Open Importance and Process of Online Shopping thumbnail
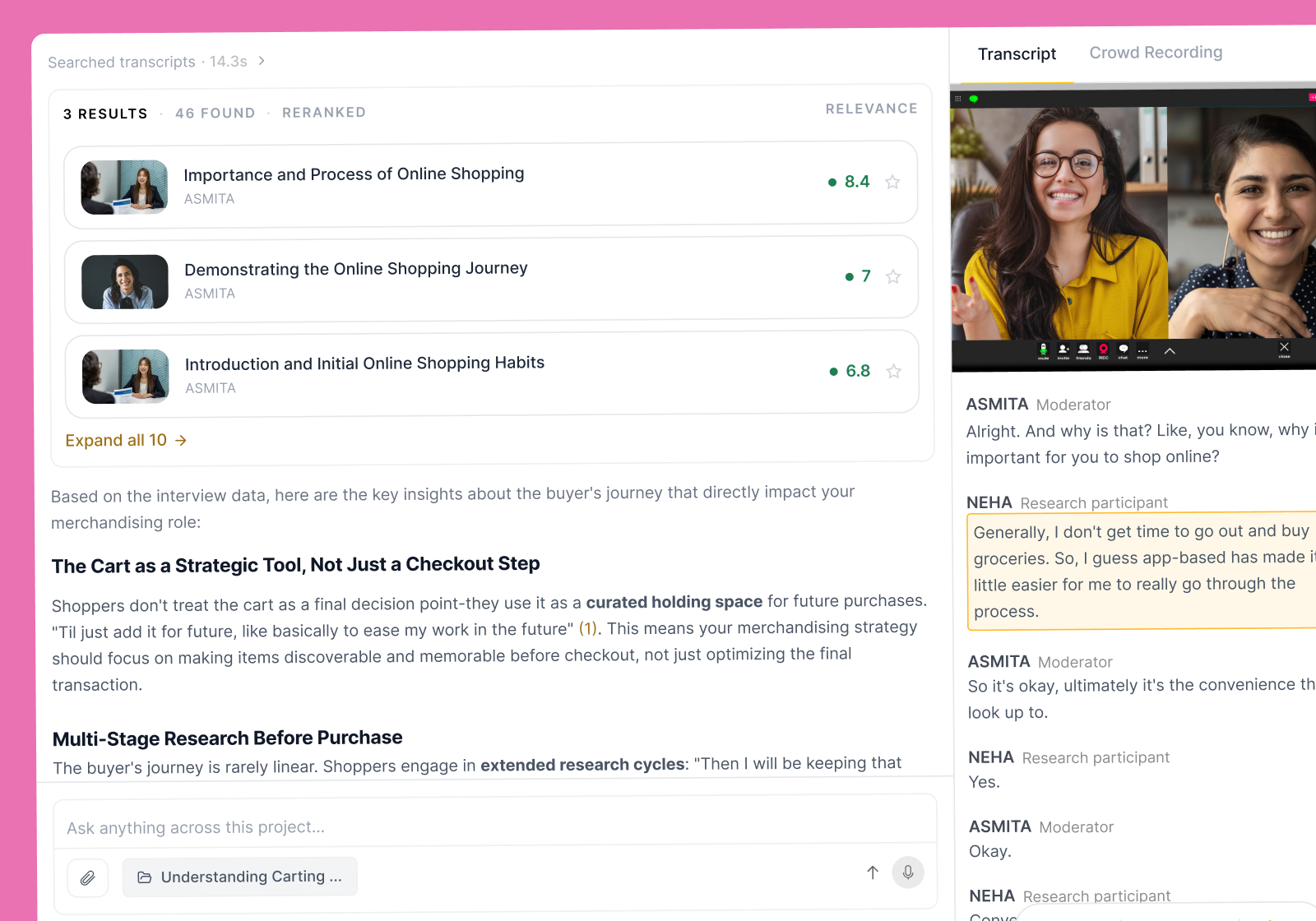The image size is (1316, 921). (124, 187)
